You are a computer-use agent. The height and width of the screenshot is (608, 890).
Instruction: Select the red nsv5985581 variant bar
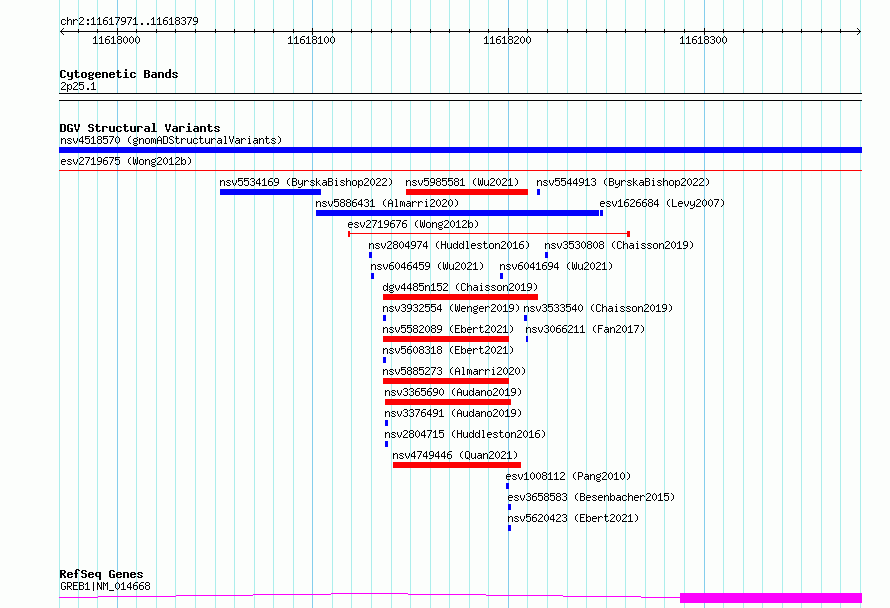coord(467,192)
